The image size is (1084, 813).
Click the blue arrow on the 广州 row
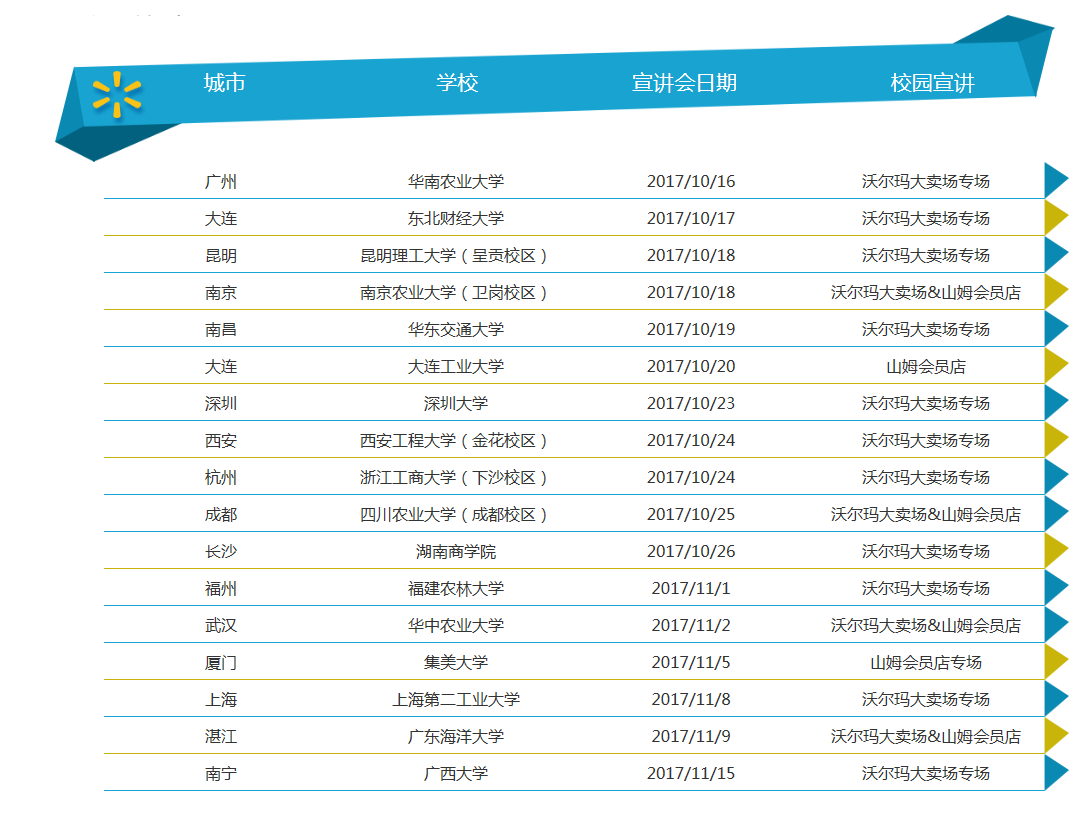coord(1055,181)
